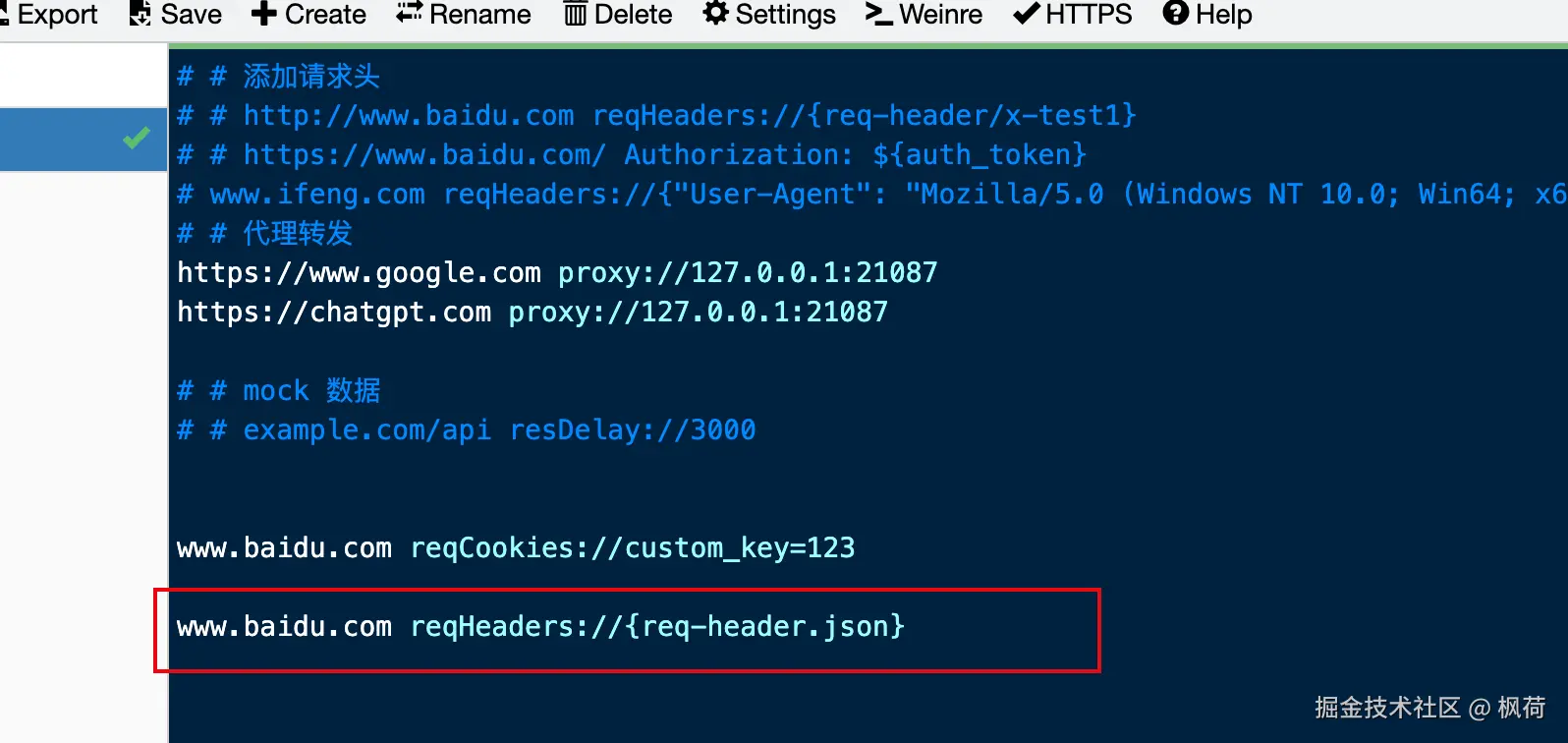Click the Export toolbar button
Viewport: 1568px width, 743px height.
pos(56,14)
